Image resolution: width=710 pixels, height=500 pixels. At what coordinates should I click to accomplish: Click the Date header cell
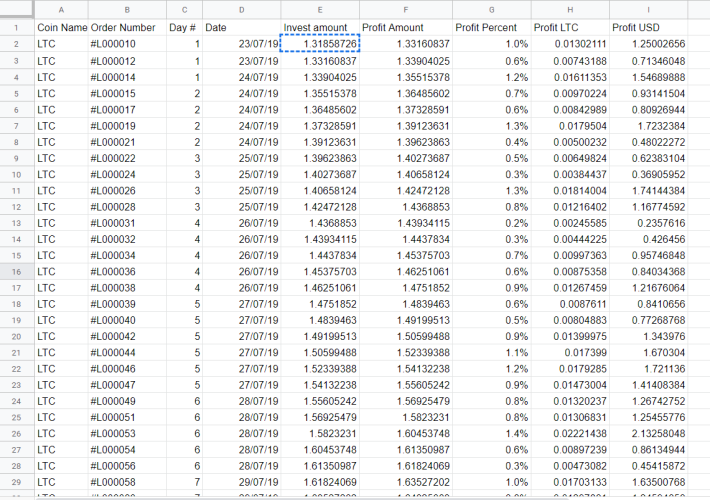pos(241,28)
